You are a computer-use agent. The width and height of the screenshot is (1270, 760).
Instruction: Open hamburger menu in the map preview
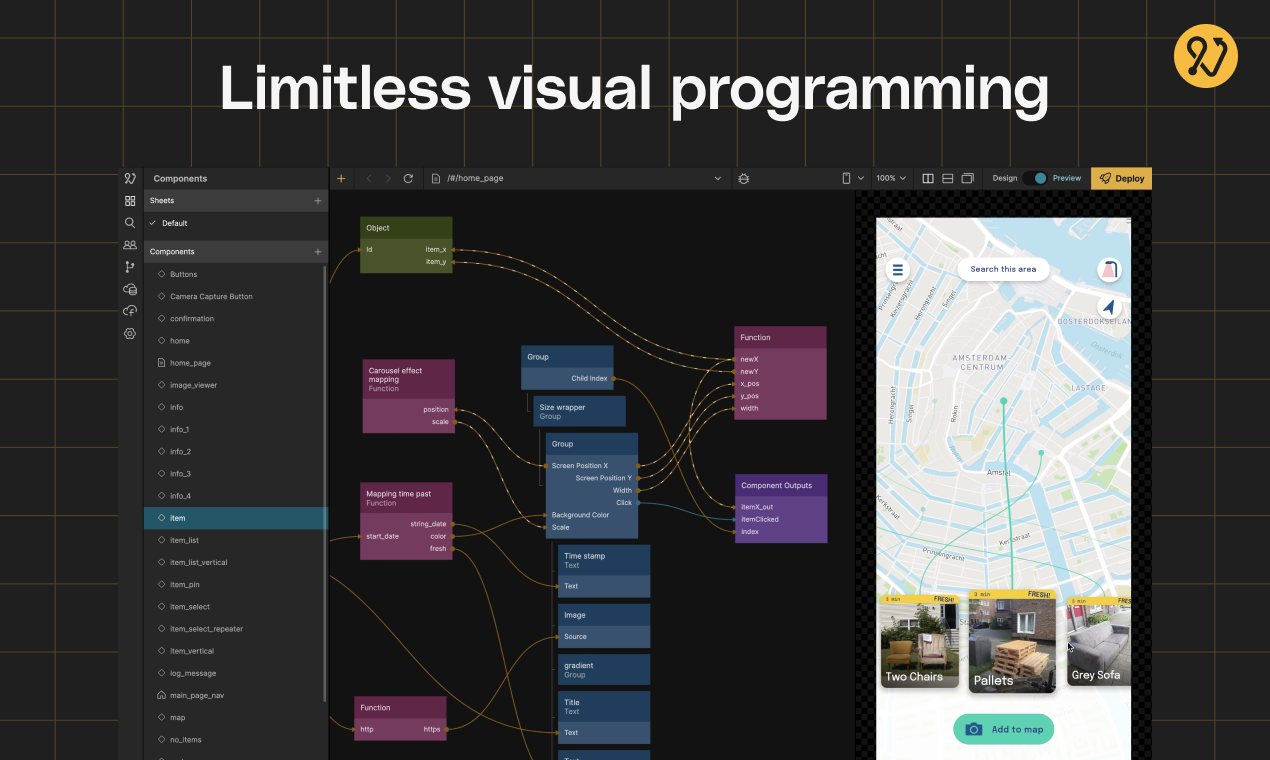coord(898,270)
